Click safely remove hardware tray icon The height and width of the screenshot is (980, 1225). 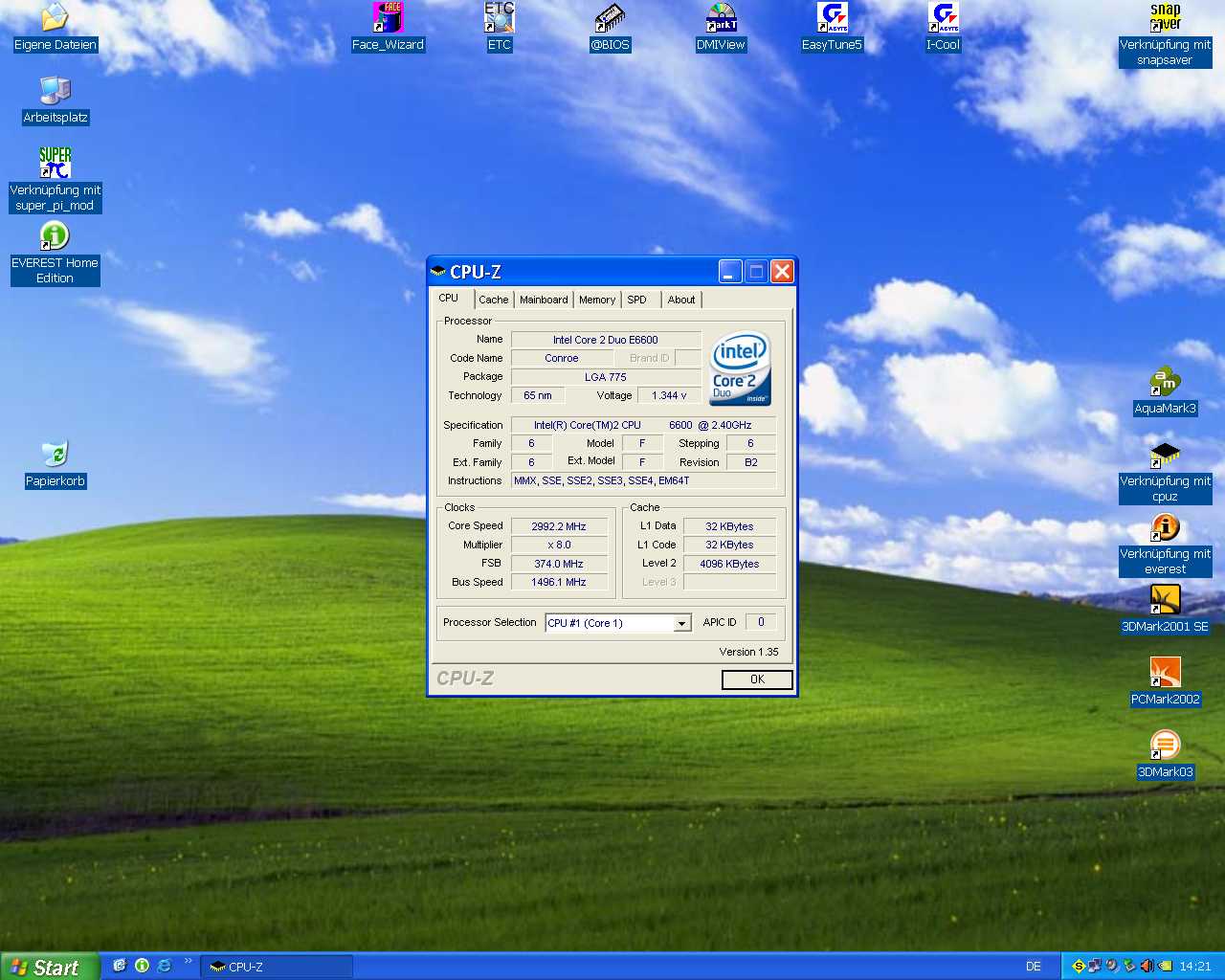point(1129,966)
